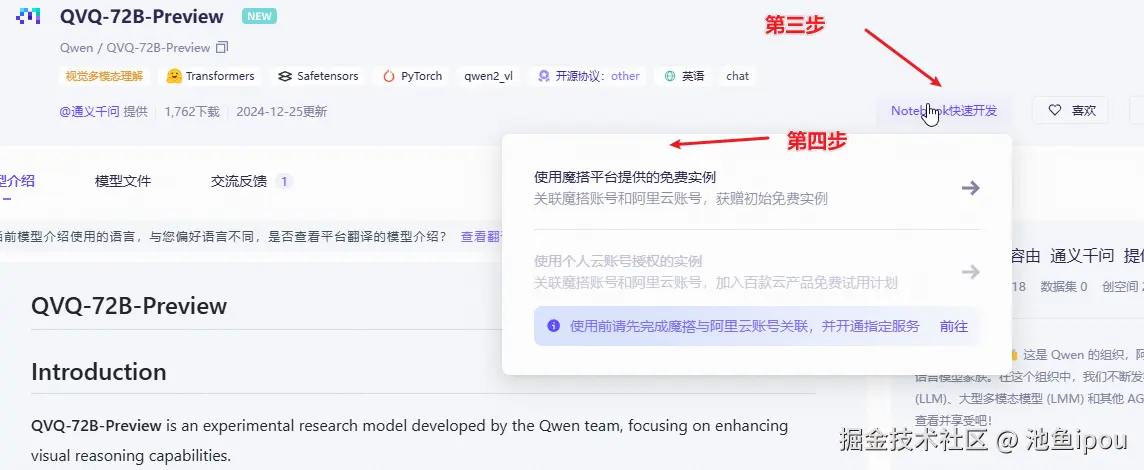Screen dimensions: 1144x470
Task: Click the ModelScope logo icon
Action: 28,16
